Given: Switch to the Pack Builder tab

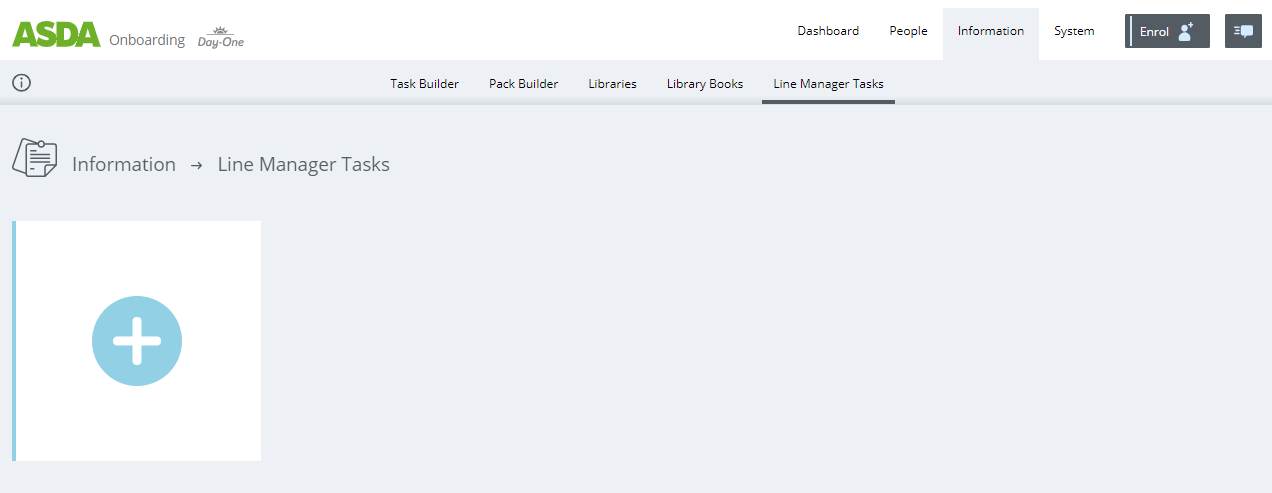Looking at the screenshot, I should pos(523,84).
